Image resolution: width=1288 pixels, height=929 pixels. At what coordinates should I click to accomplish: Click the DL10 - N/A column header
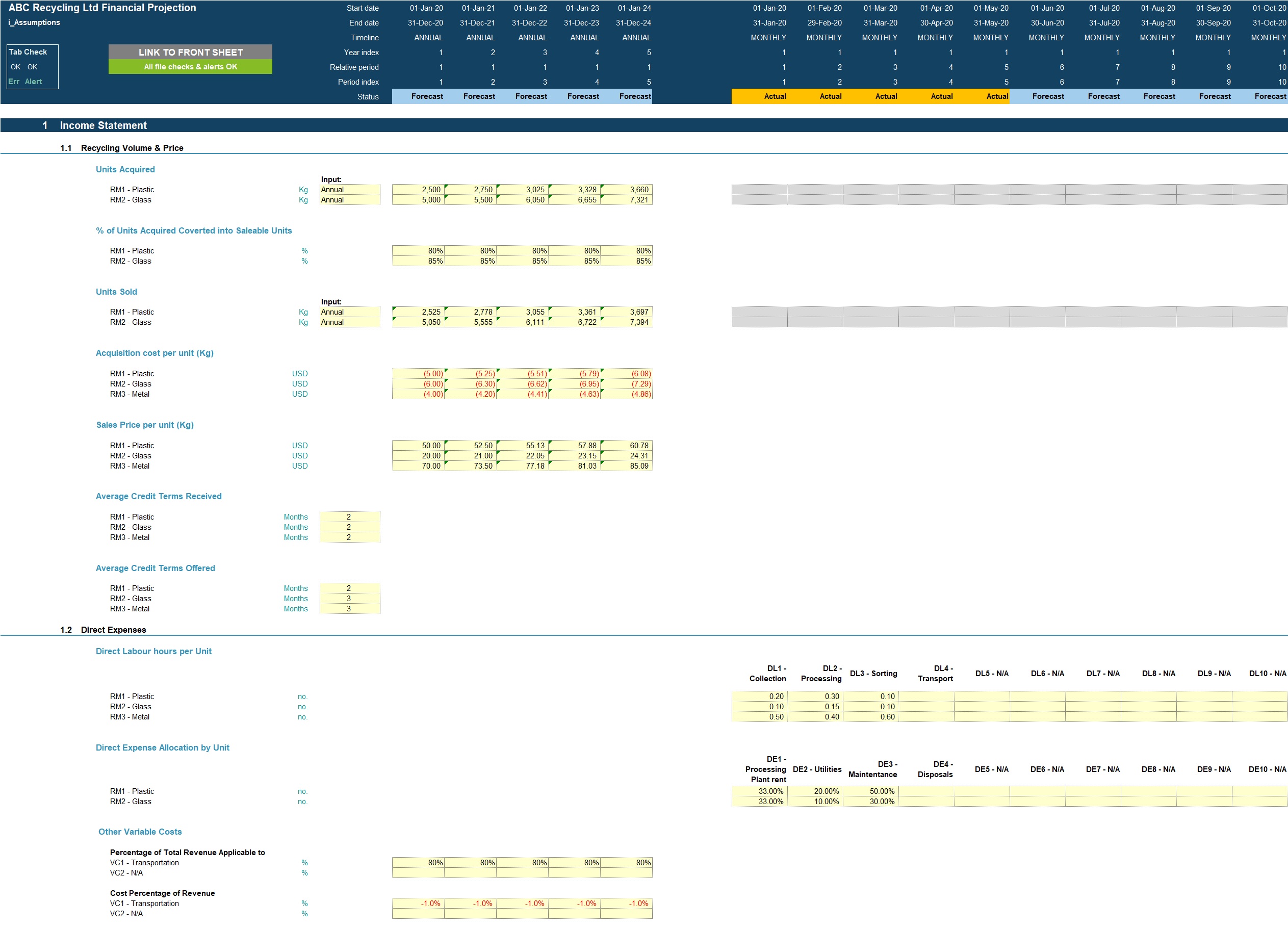[1267, 674]
